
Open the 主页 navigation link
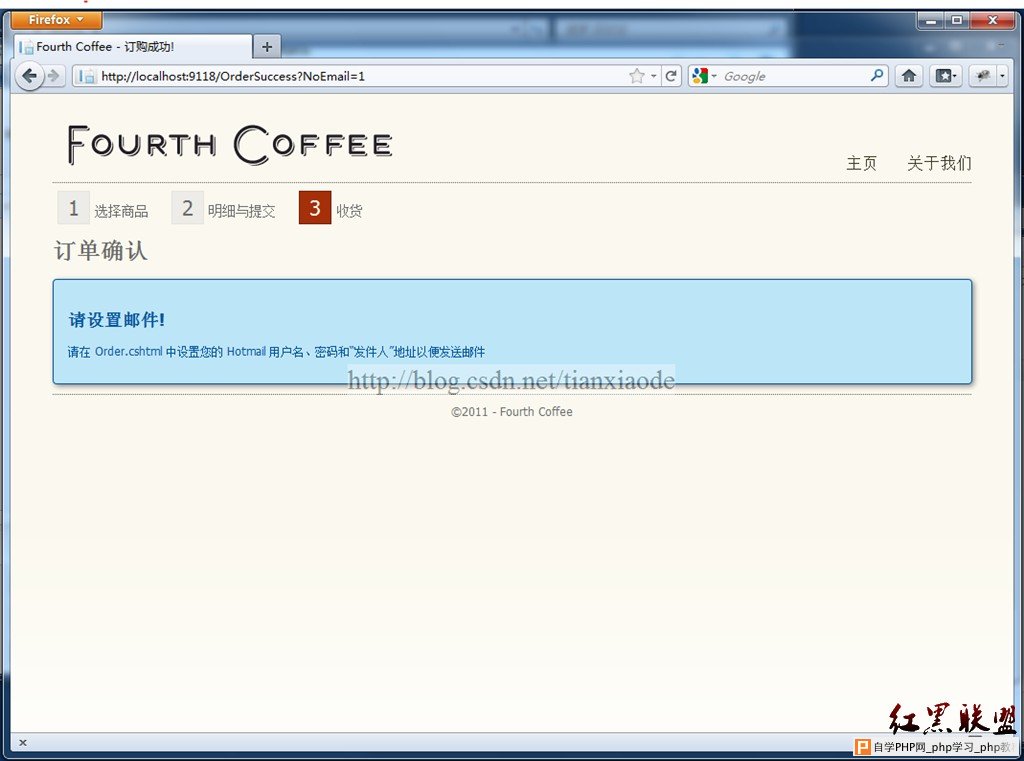[x=861, y=163]
